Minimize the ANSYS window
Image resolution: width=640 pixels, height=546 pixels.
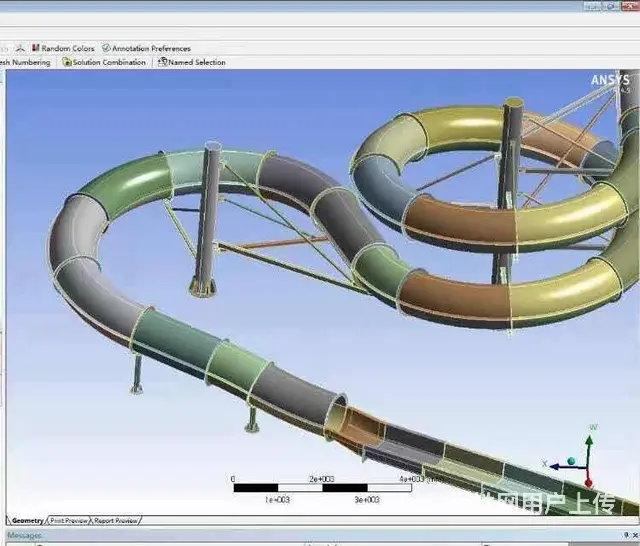[592, 6]
